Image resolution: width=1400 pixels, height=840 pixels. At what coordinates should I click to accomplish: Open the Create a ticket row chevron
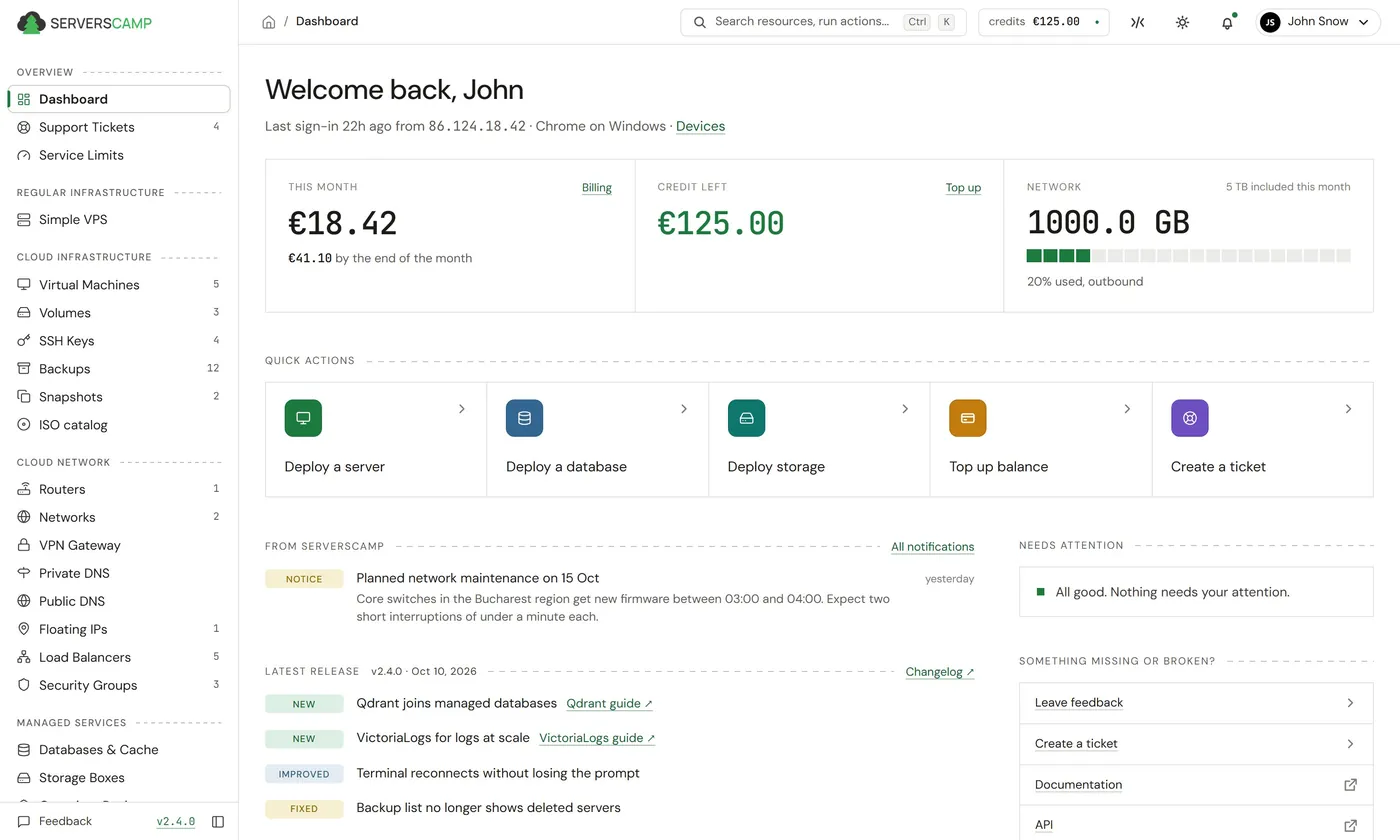[1350, 744]
